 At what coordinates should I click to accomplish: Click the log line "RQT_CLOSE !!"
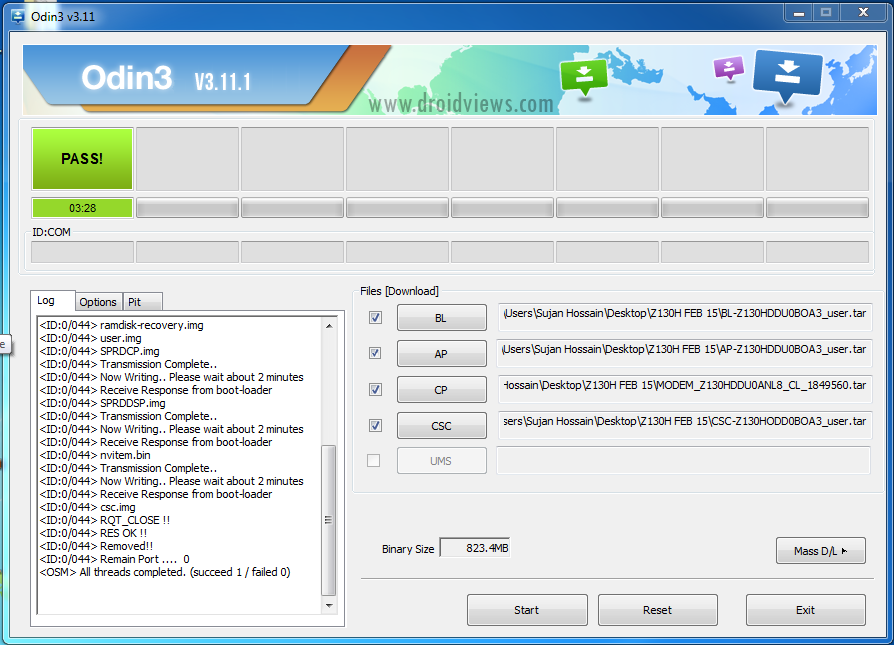(105, 520)
